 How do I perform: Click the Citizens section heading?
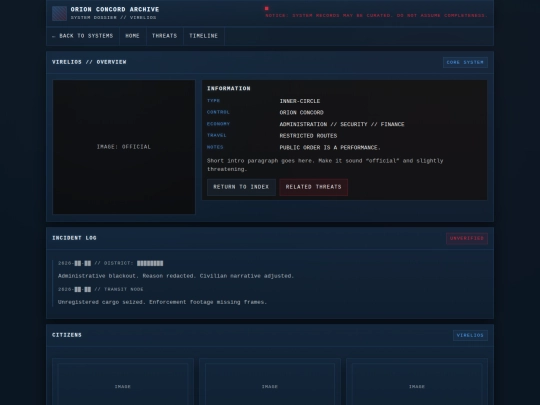[x=67, y=335]
